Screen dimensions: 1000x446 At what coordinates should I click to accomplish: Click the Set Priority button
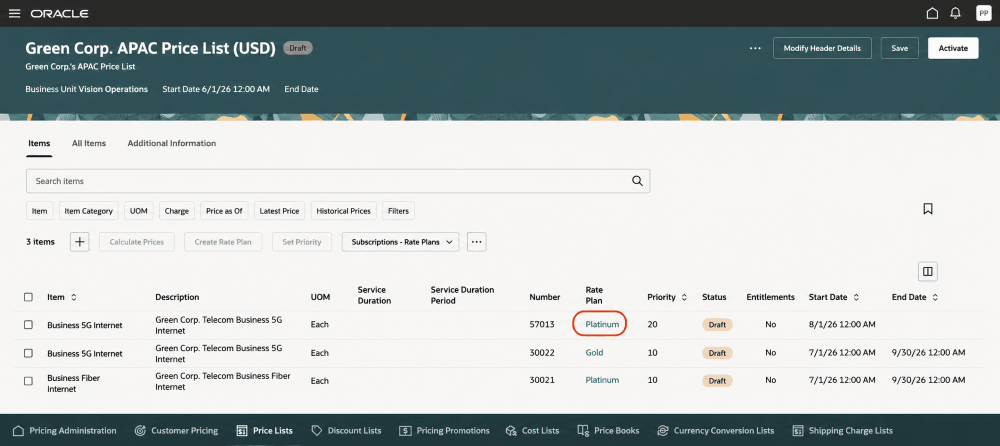click(302, 242)
